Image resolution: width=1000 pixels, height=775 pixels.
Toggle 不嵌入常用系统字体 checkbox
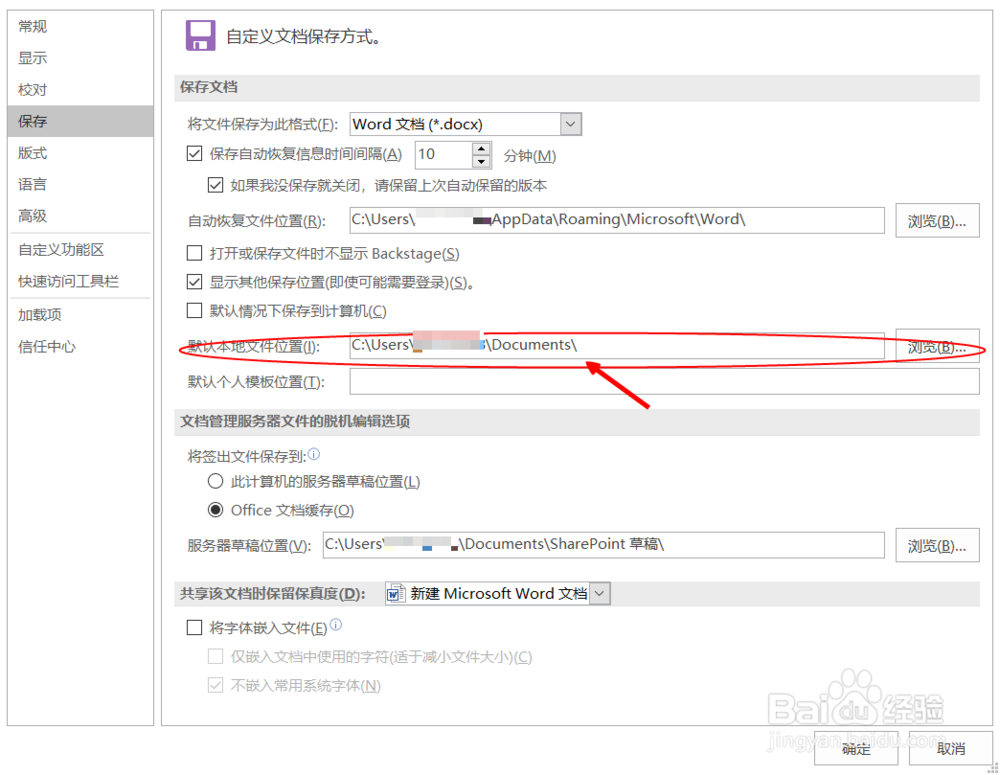pyautogui.click(x=216, y=685)
